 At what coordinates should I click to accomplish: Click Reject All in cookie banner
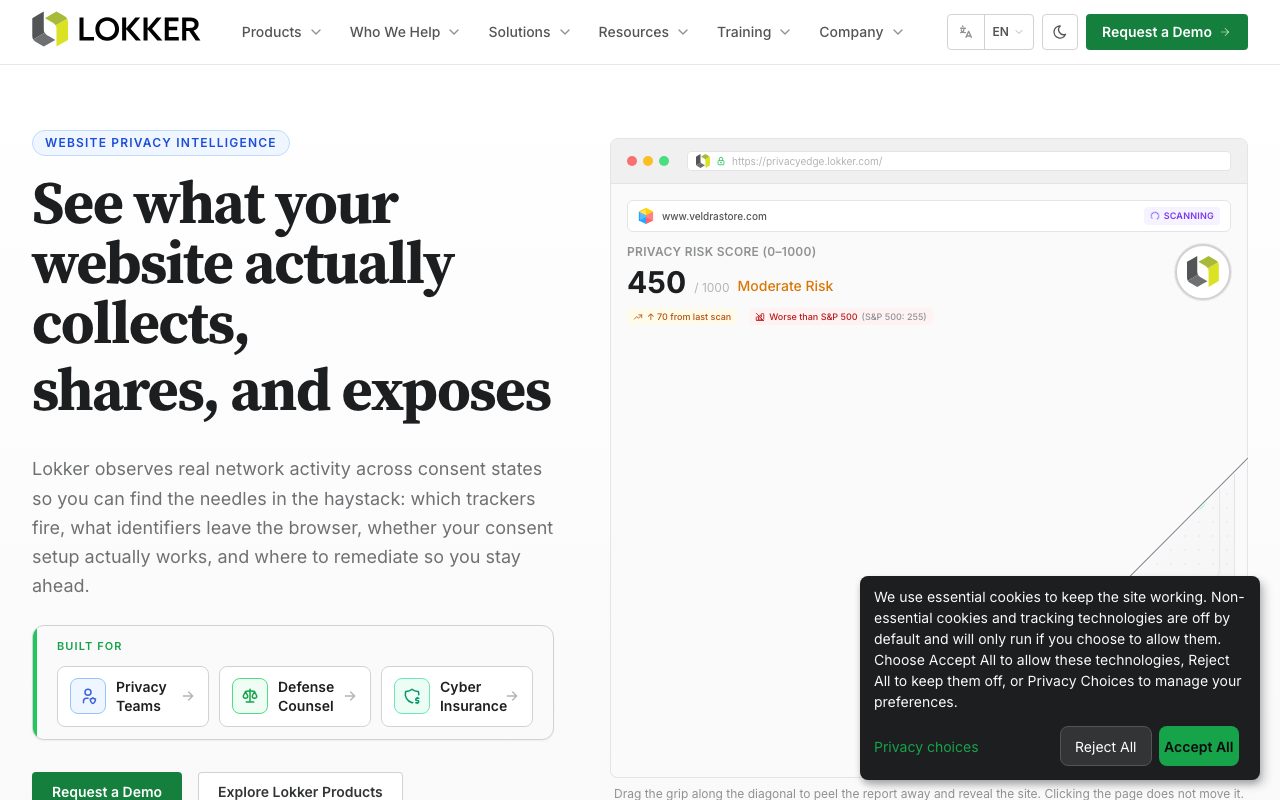pyautogui.click(x=1105, y=747)
